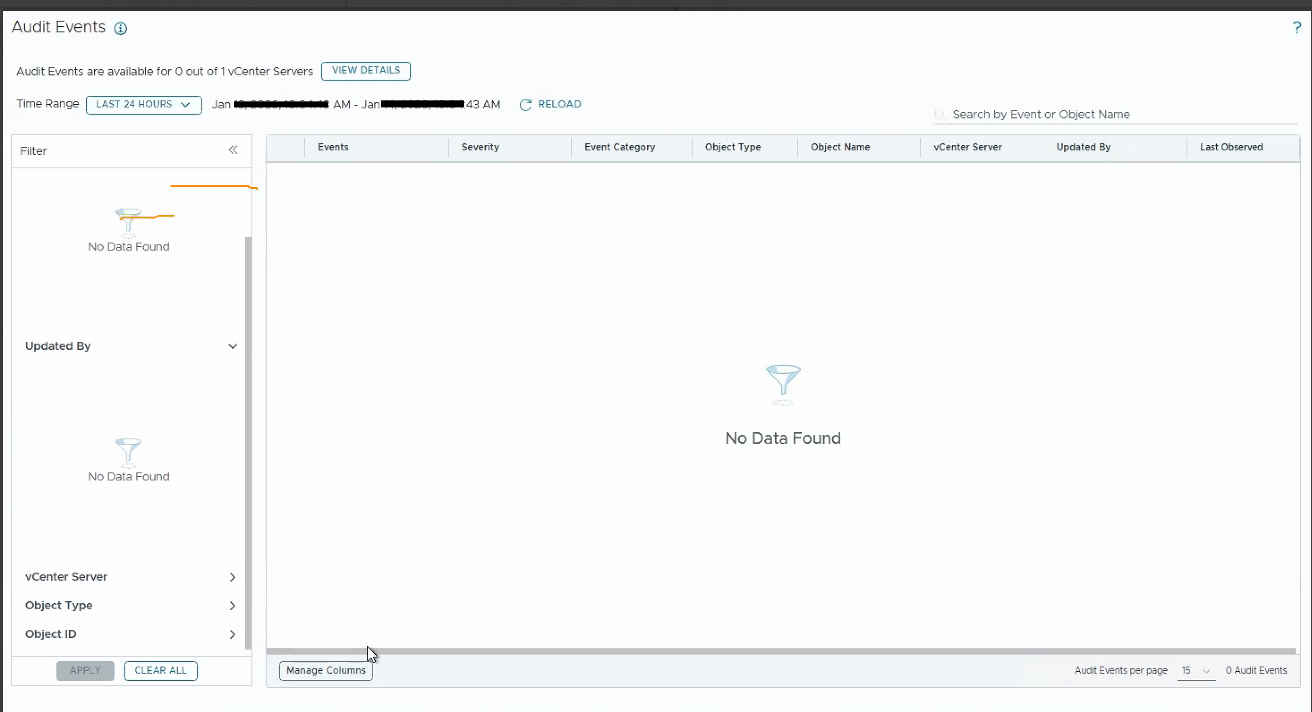Image resolution: width=1312 pixels, height=712 pixels.
Task: Open the Last 24 Hours time range dropdown
Action: (x=144, y=105)
